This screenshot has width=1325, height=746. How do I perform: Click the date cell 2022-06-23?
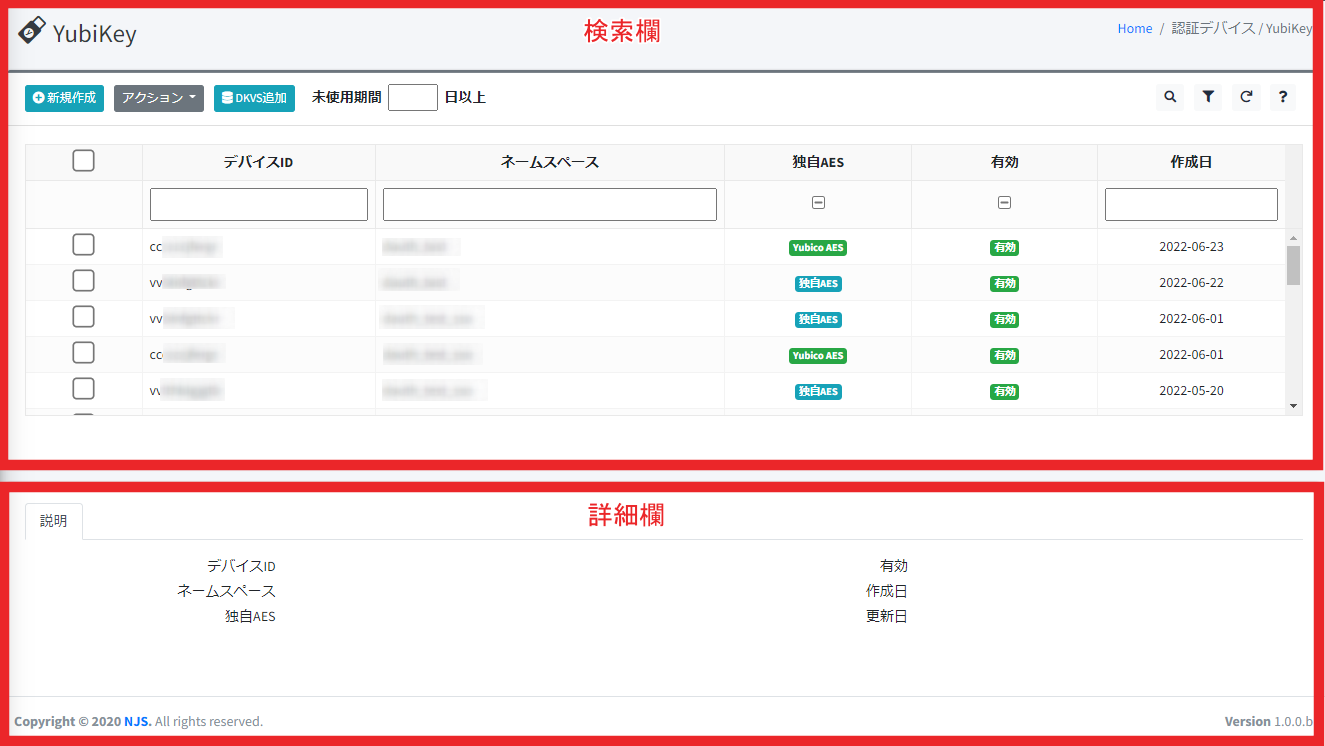pyautogui.click(x=1191, y=246)
